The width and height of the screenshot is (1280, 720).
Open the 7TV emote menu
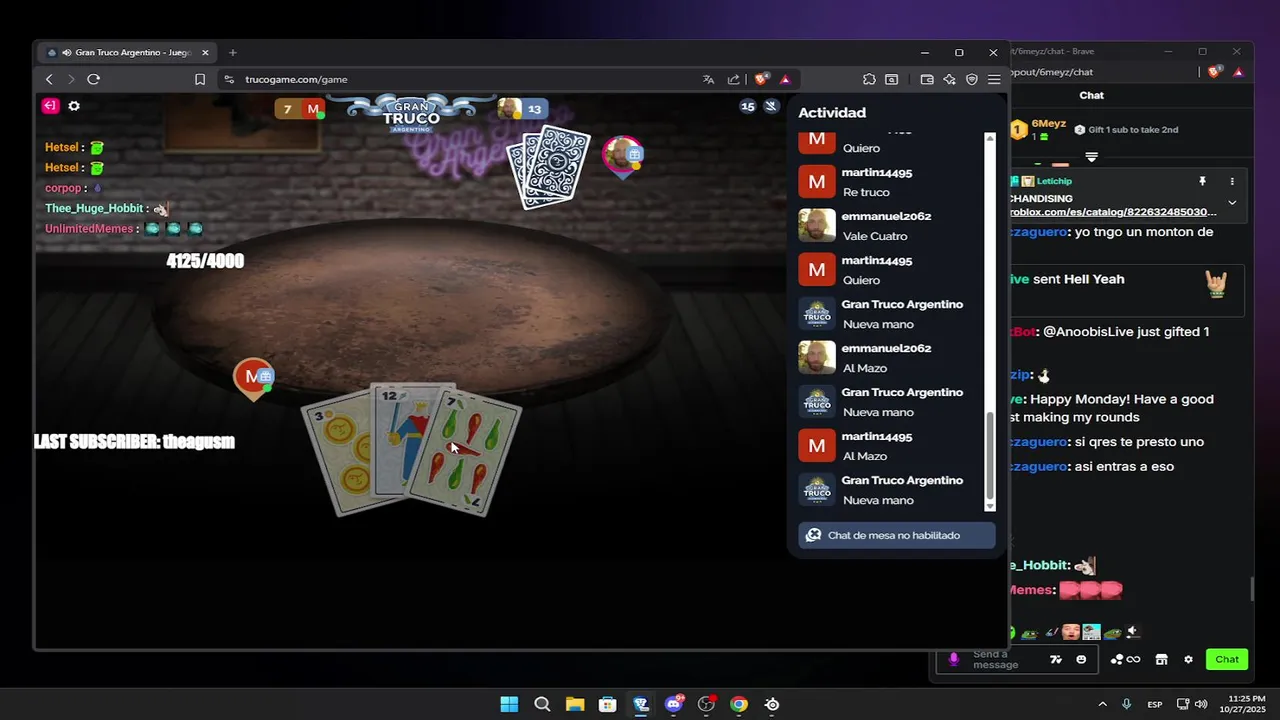1055,659
